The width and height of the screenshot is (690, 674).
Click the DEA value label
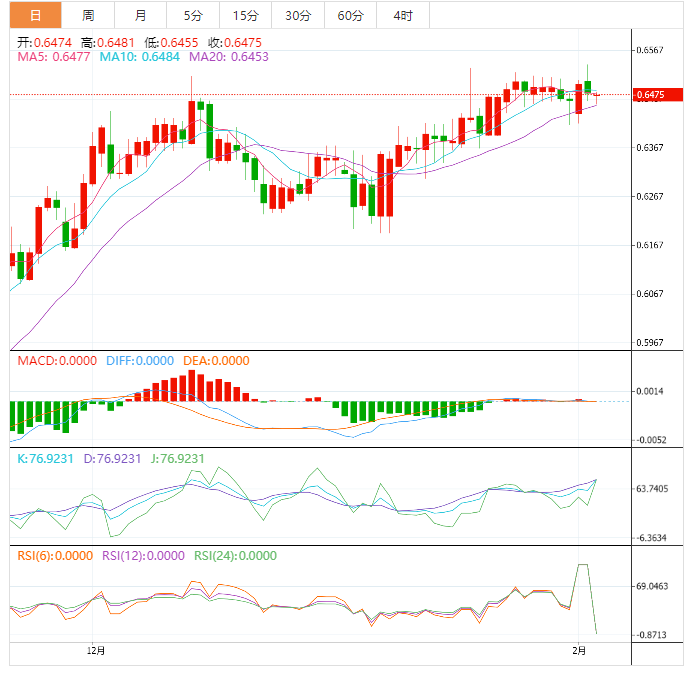(x=215, y=361)
